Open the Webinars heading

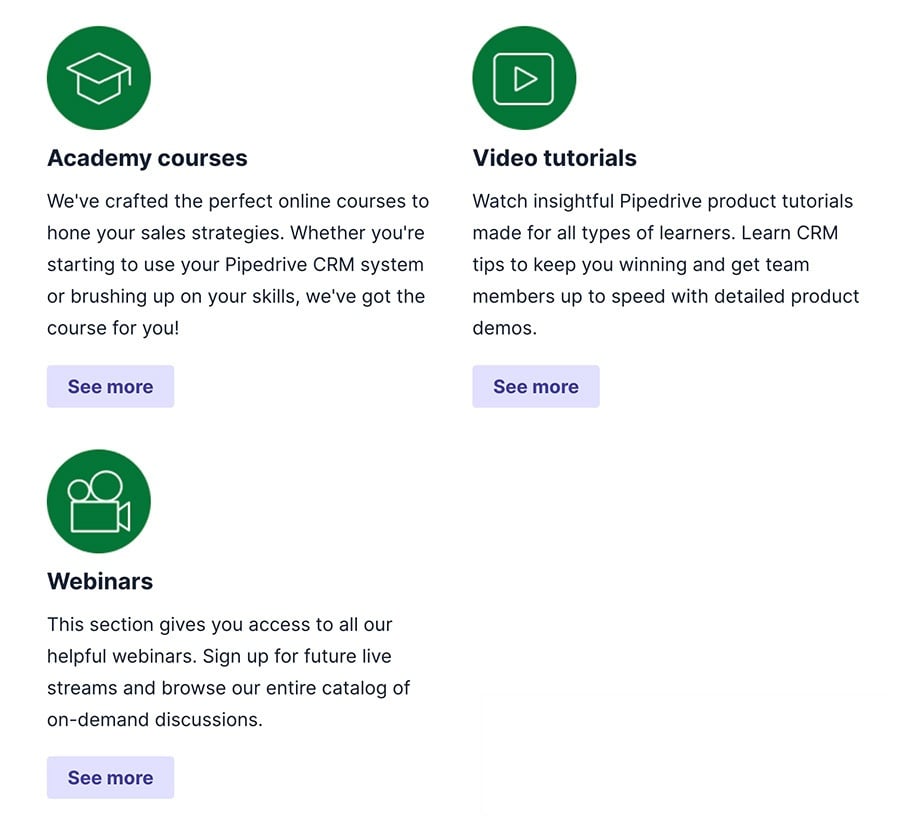[x=100, y=581]
